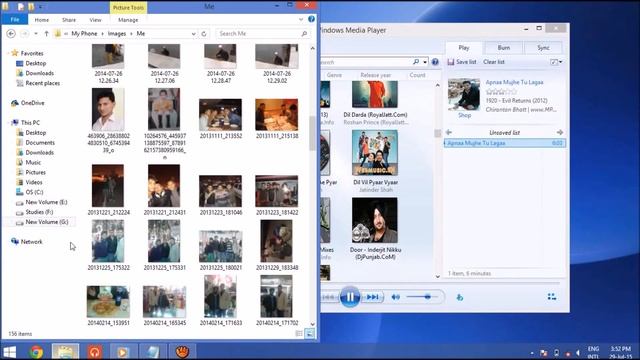This screenshot has width=640, height=360.
Task: Open the Share ribbon tab
Action: tap(69, 20)
